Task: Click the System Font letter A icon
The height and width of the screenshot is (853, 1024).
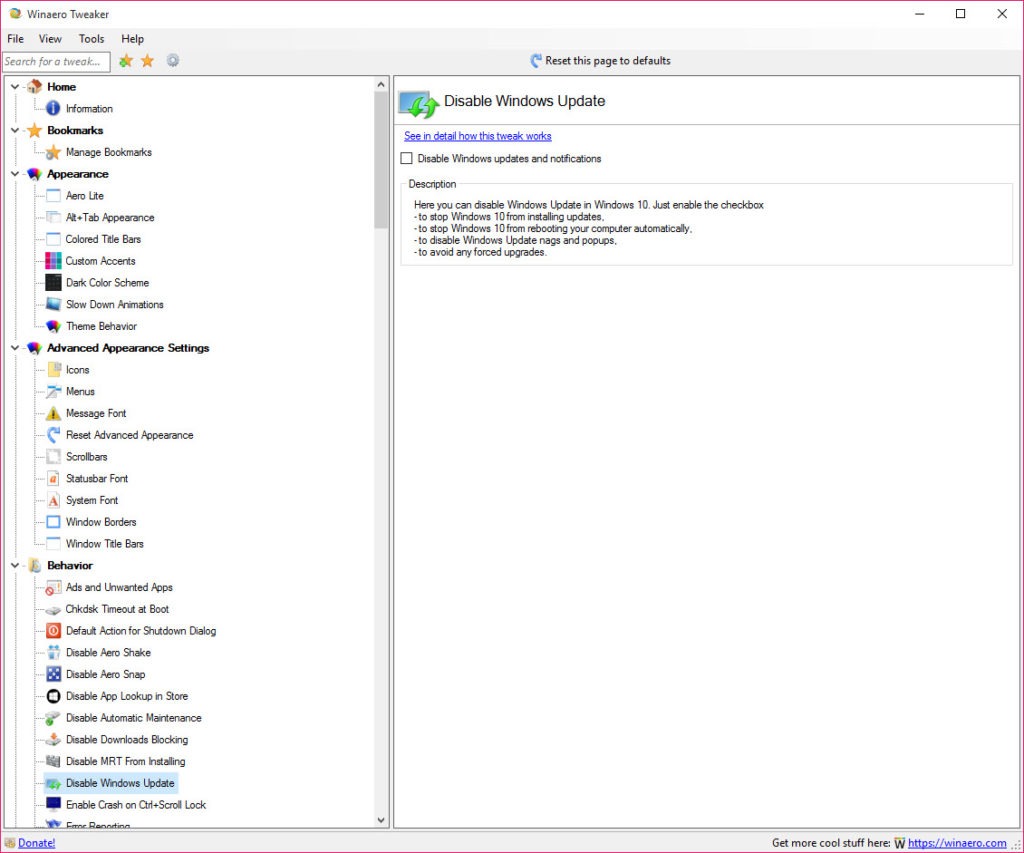Action: pyautogui.click(x=53, y=500)
